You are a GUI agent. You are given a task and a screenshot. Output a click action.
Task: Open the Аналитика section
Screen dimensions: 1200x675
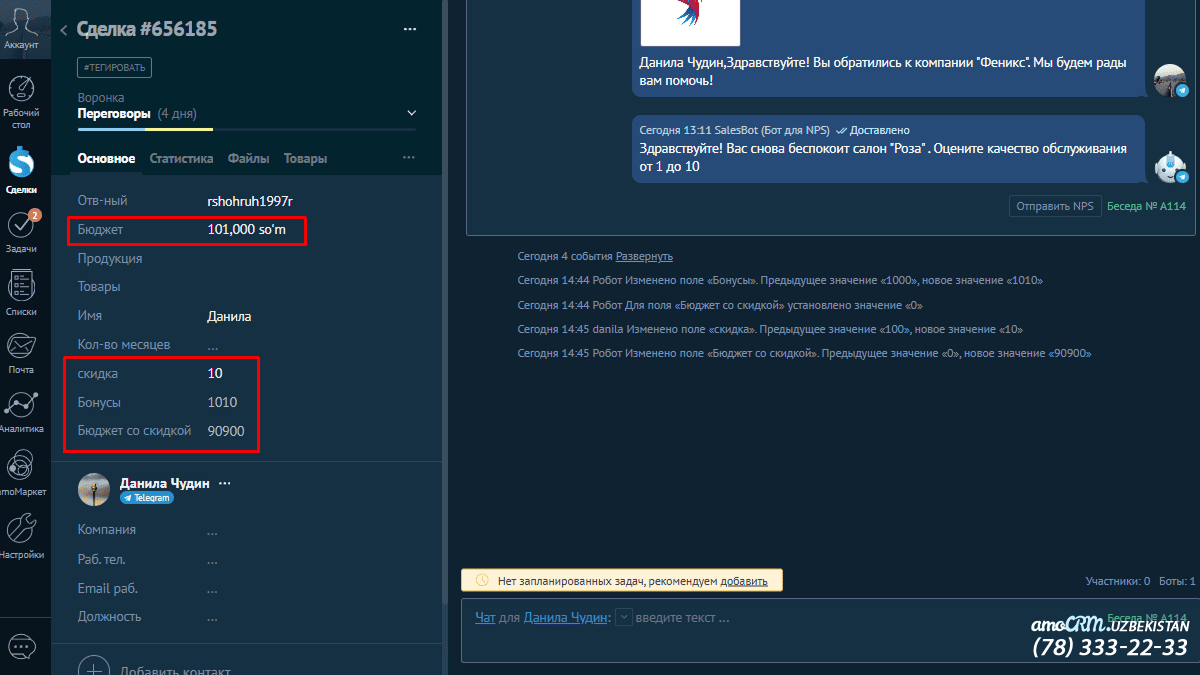[x=21, y=412]
